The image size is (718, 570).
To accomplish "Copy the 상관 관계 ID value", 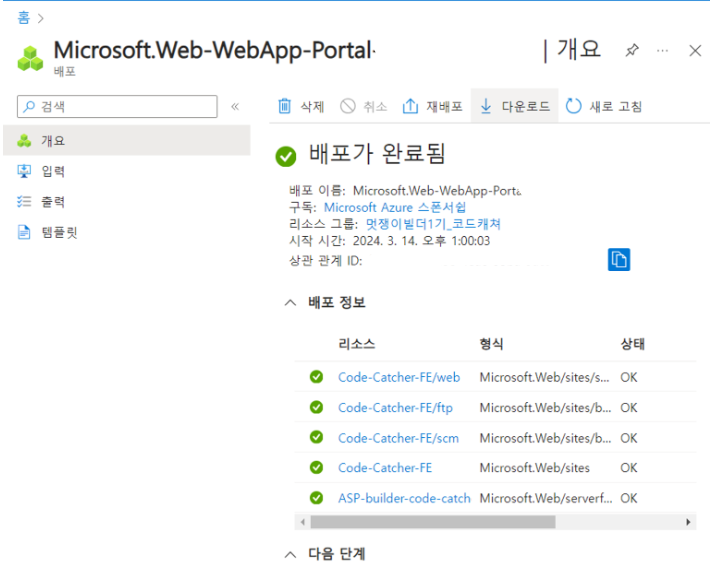I will pos(619,260).
